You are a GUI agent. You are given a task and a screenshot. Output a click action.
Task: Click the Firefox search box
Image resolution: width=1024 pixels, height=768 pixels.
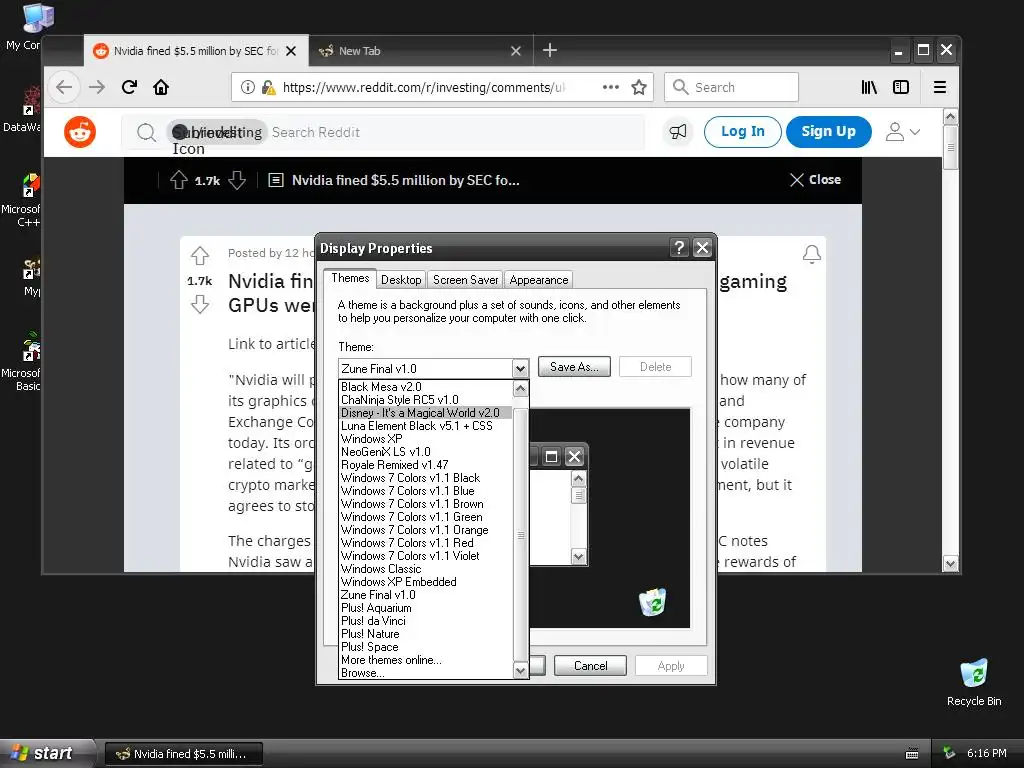tap(731, 87)
